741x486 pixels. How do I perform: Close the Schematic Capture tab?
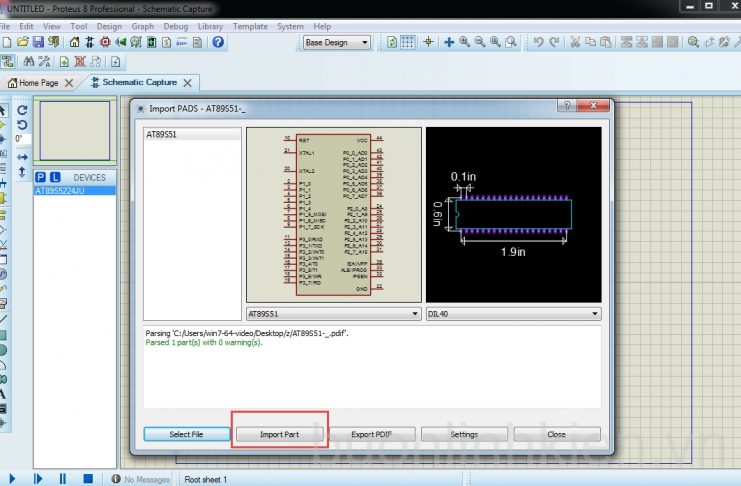click(x=188, y=83)
